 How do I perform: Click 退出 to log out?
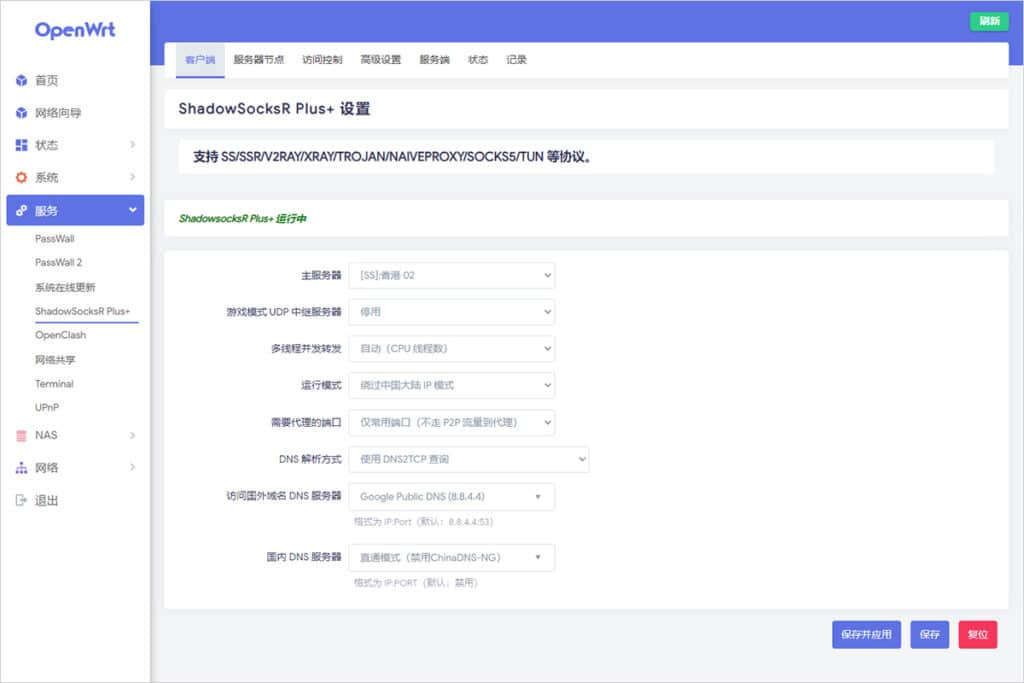click(x=46, y=501)
